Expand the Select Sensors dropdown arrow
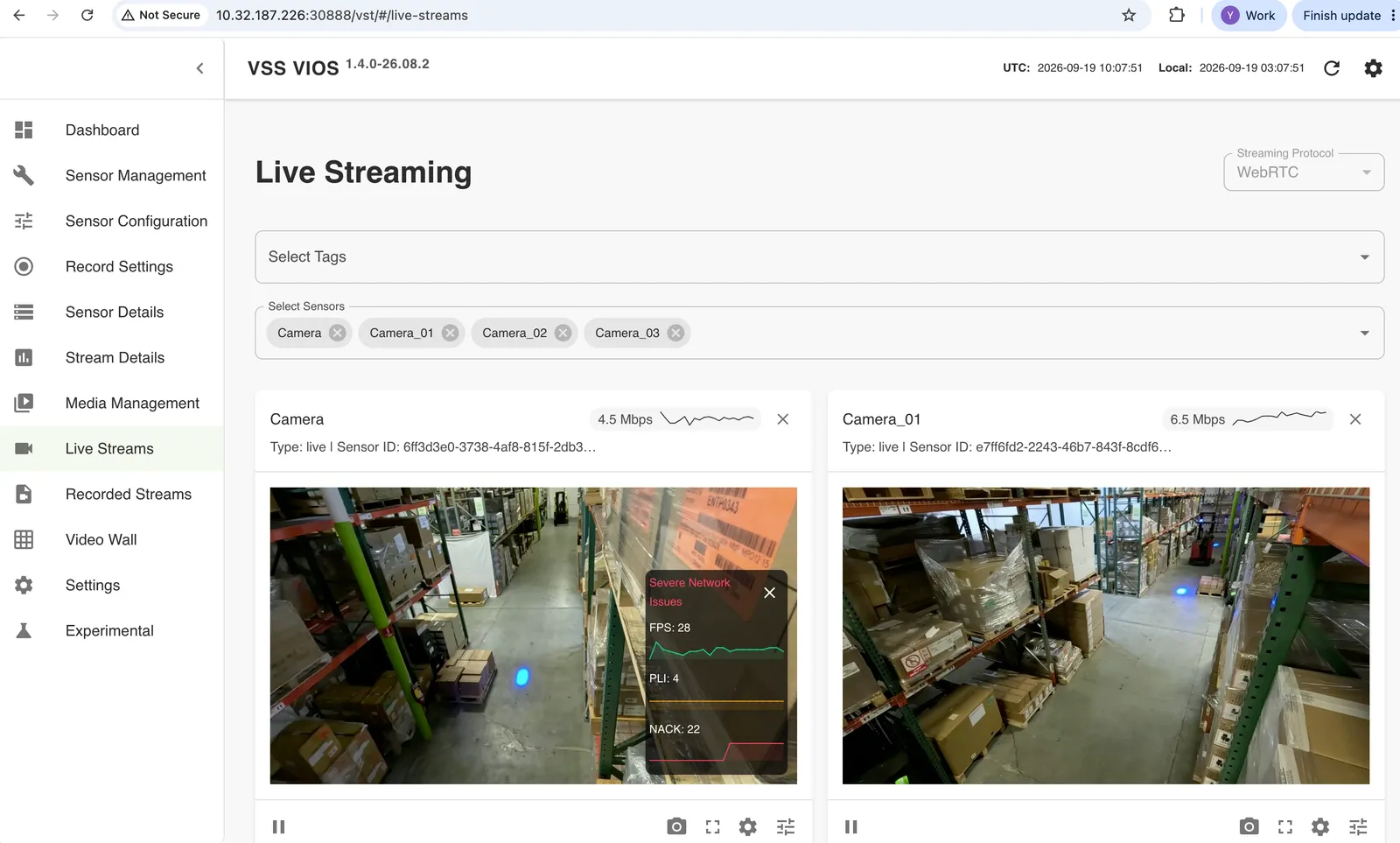The height and width of the screenshot is (843, 1400). (x=1365, y=333)
